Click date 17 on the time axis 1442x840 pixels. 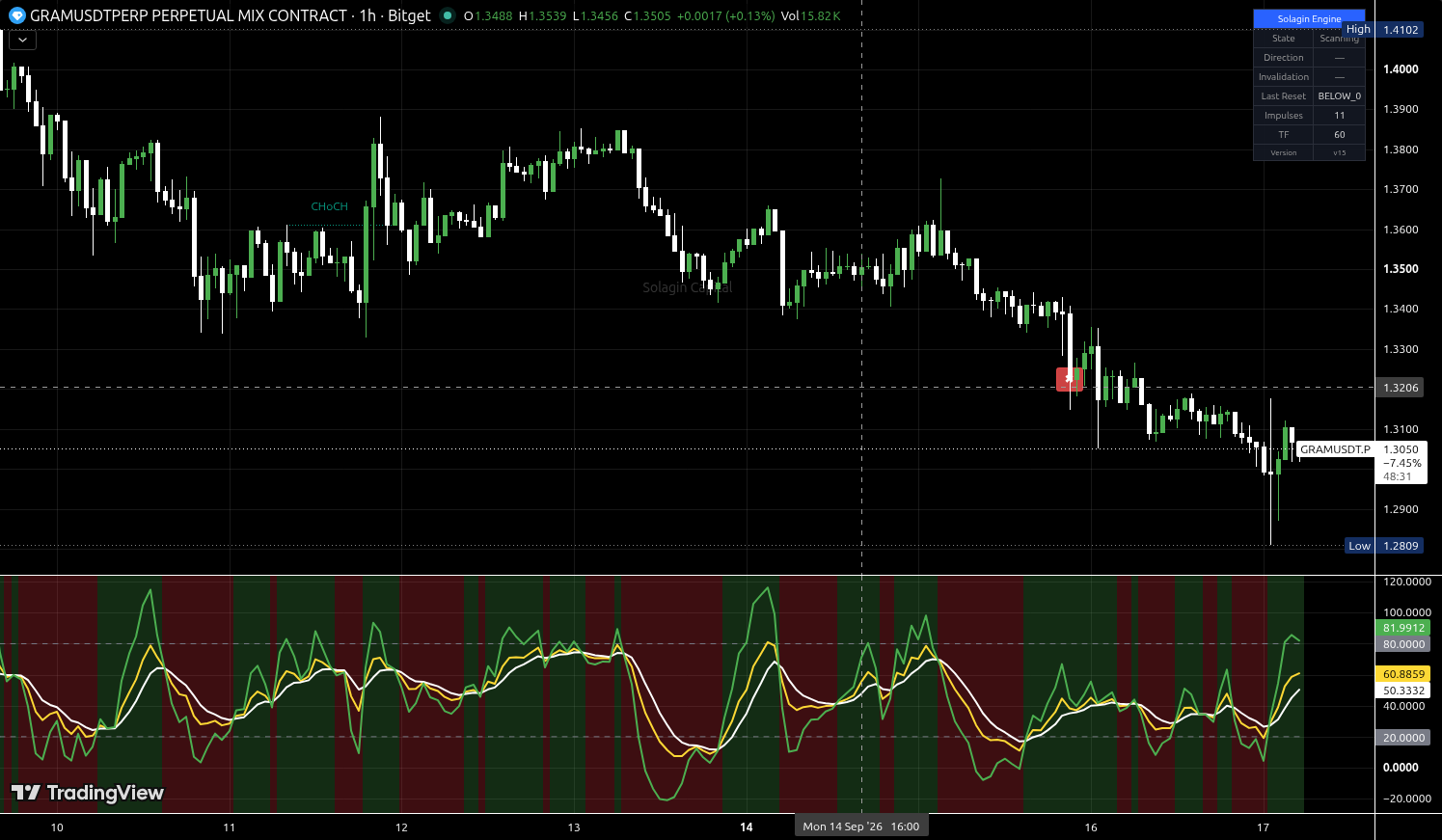(1264, 827)
